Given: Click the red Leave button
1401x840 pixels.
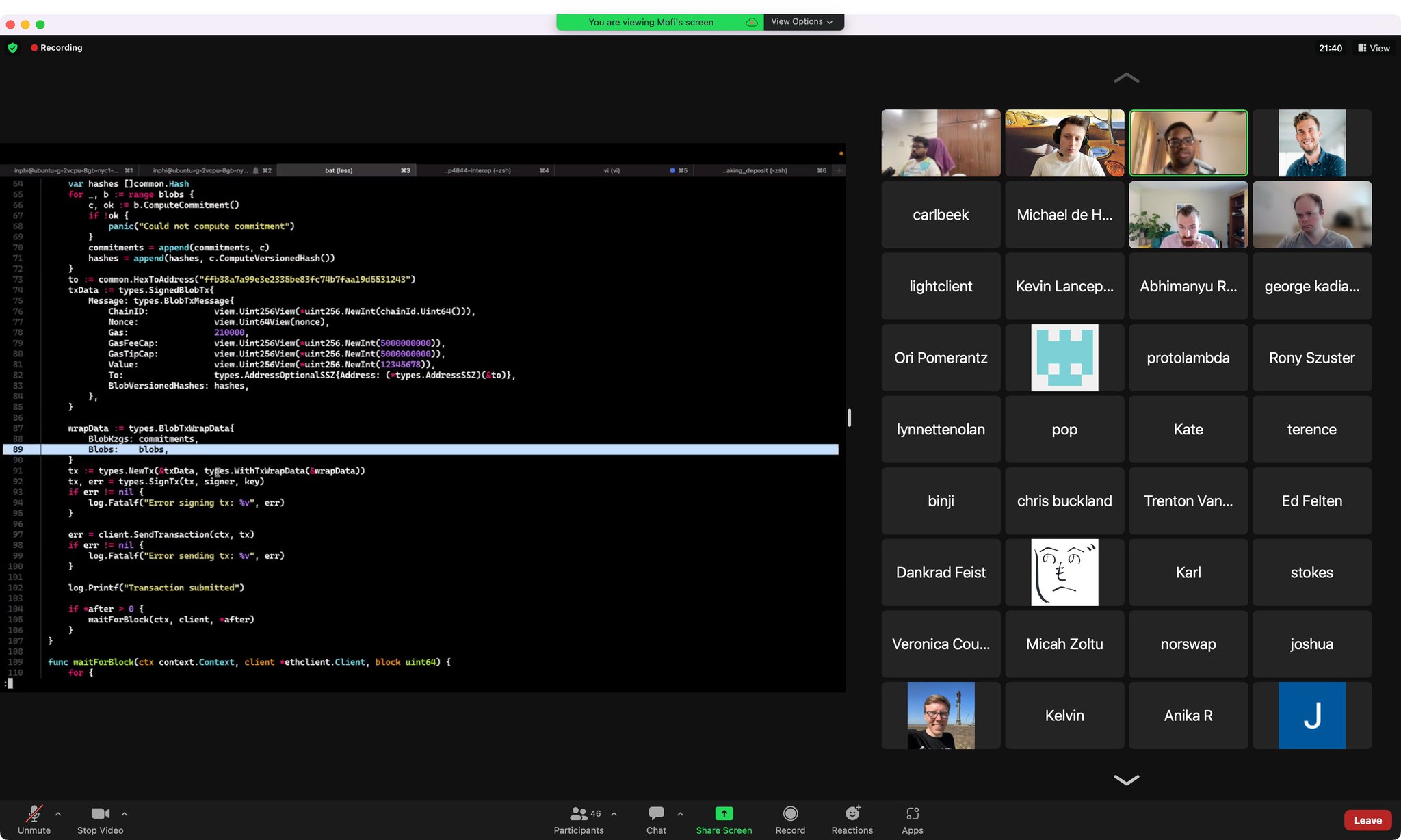Looking at the screenshot, I should (1367, 820).
